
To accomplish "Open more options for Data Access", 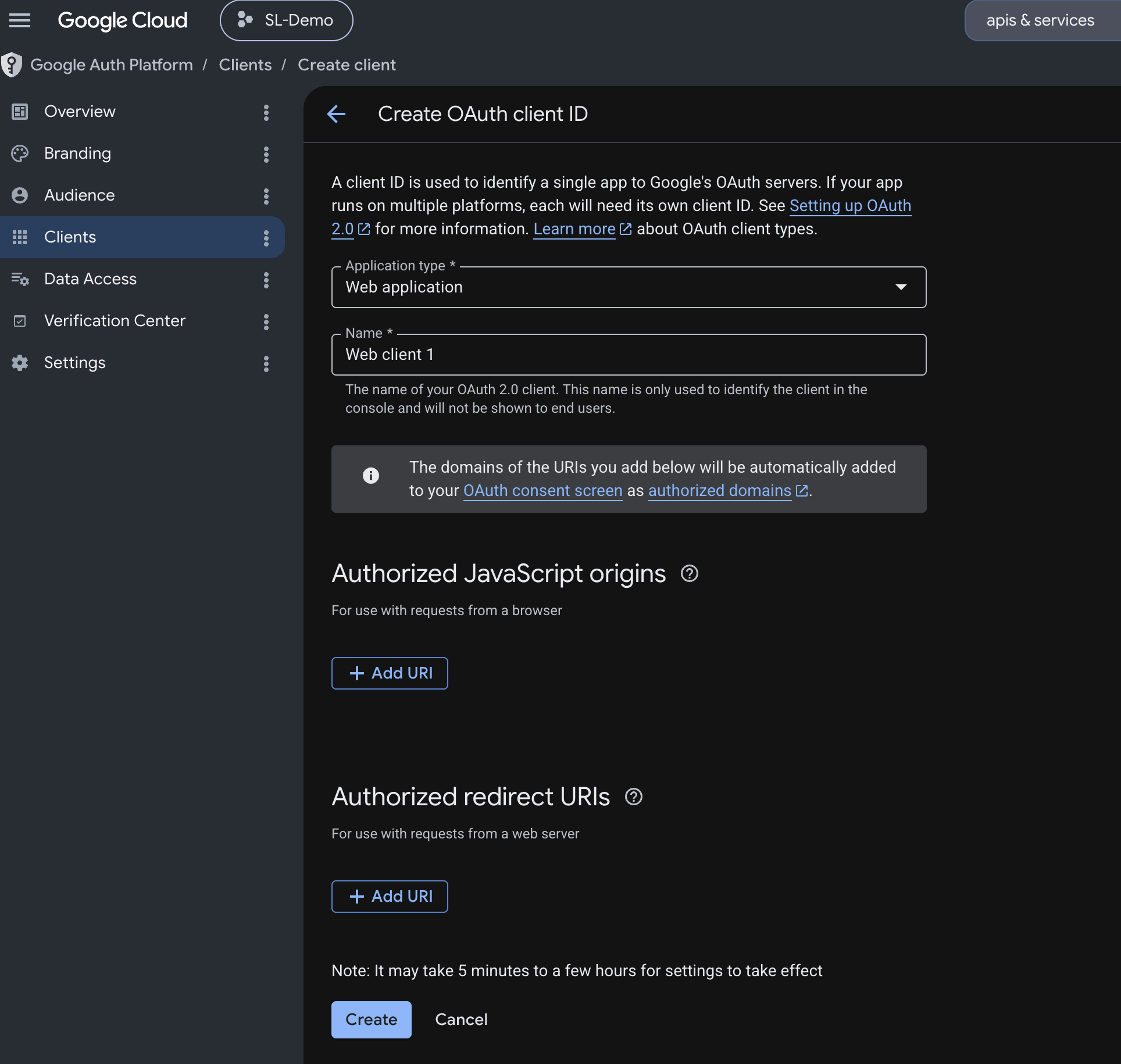I will pyautogui.click(x=266, y=280).
